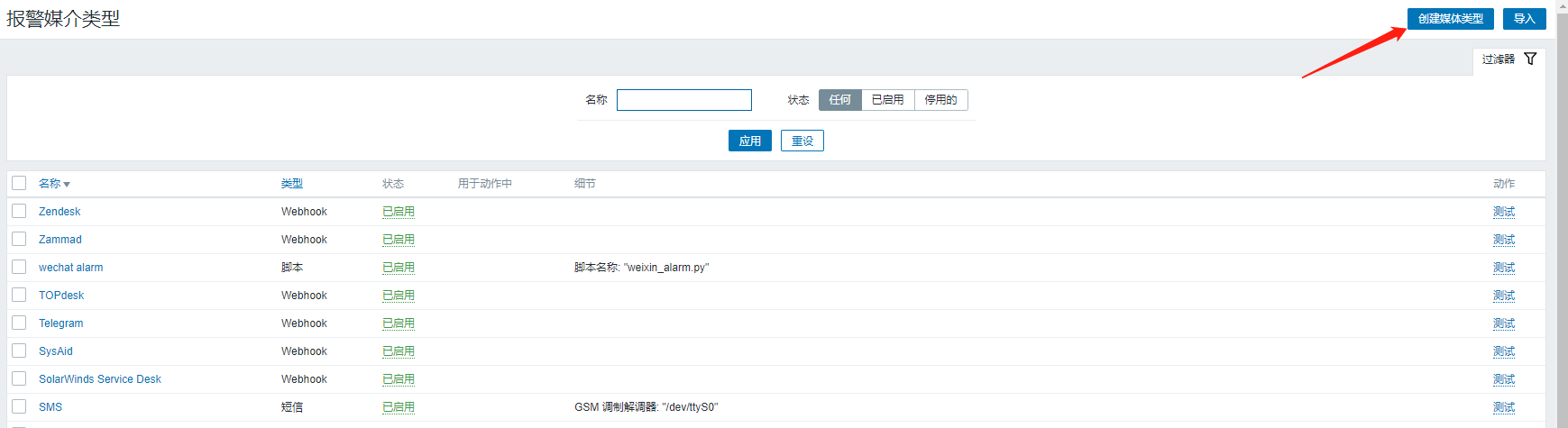The width and height of the screenshot is (1568, 428).
Task: Toggle the Zendesk enabled status link
Action: 399,212
